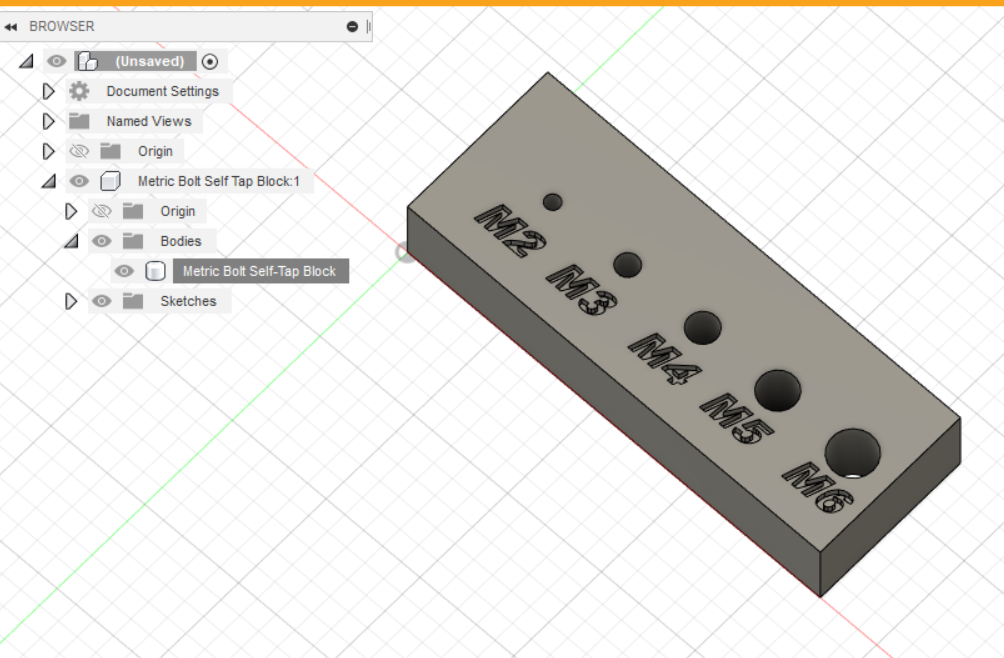Image resolution: width=1004 pixels, height=658 pixels.
Task: Activate the root component via its radio button
Action: [210, 61]
